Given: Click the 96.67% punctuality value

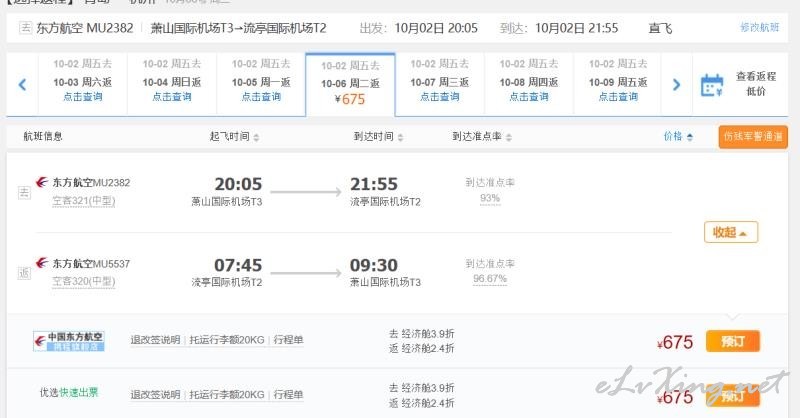Looking at the screenshot, I should (x=490, y=279).
